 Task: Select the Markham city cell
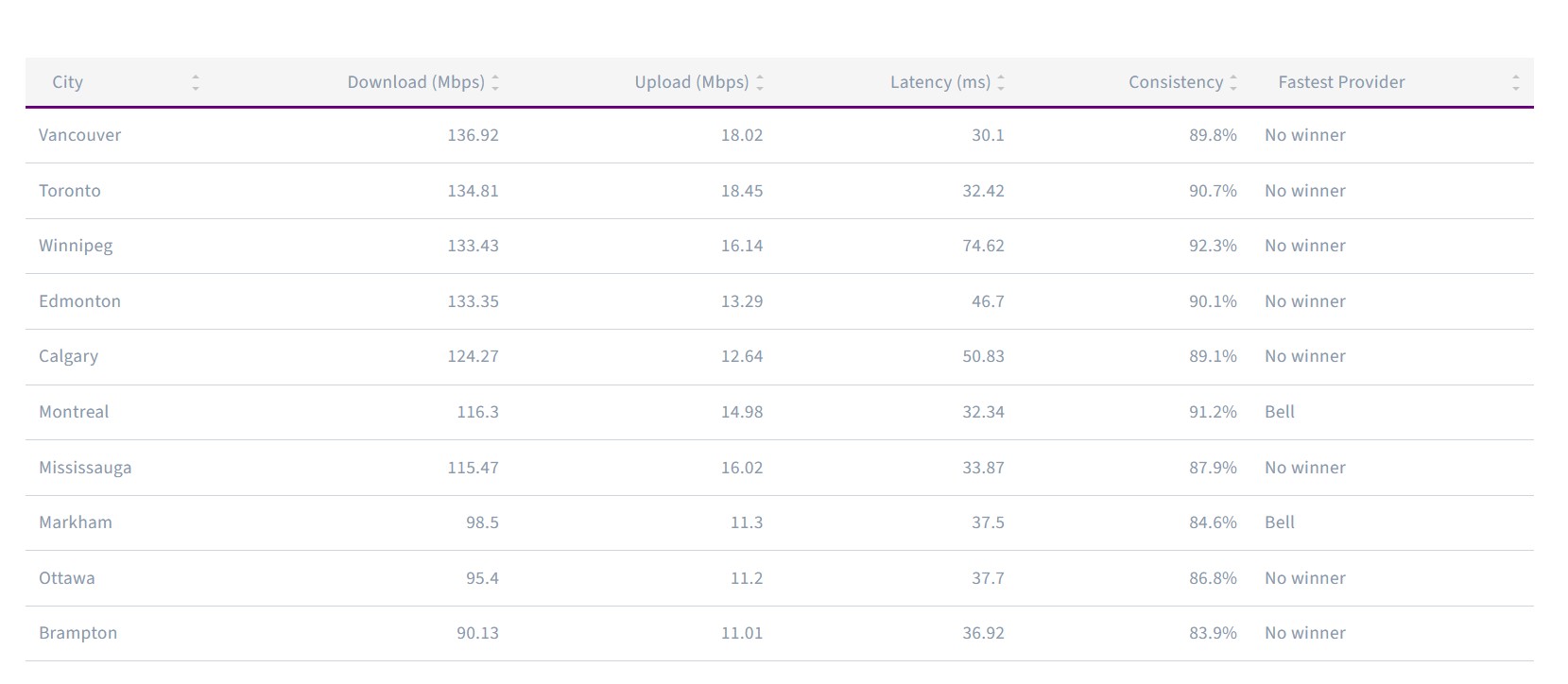pyautogui.click(x=76, y=522)
